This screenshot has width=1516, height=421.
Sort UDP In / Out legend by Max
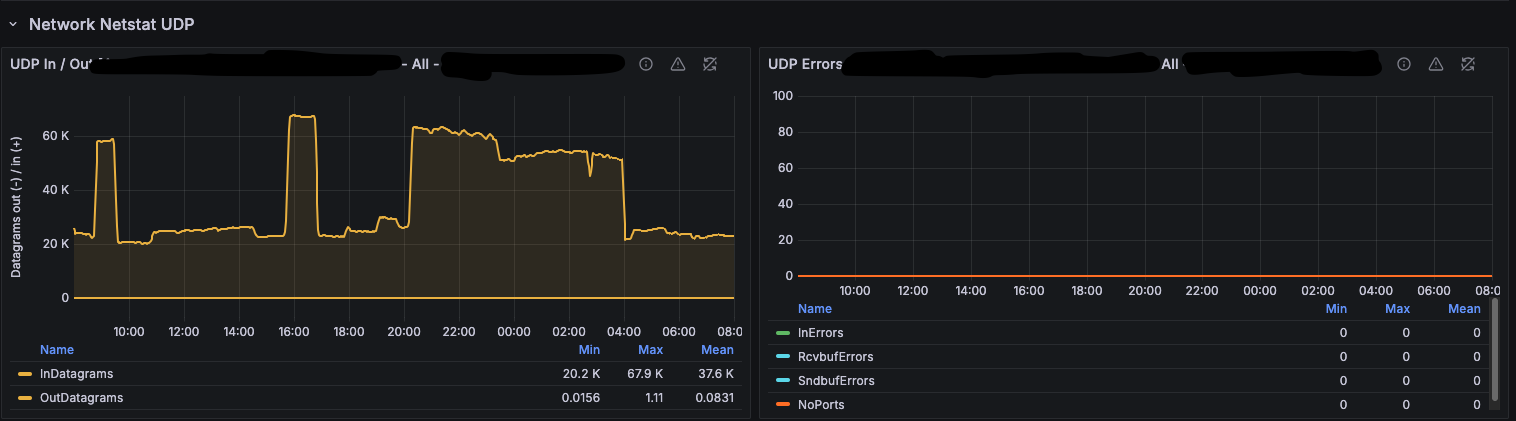[x=651, y=350]
